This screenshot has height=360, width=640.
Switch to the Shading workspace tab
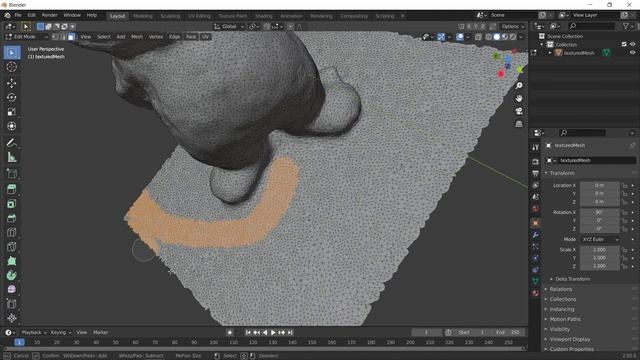(264, 16)
